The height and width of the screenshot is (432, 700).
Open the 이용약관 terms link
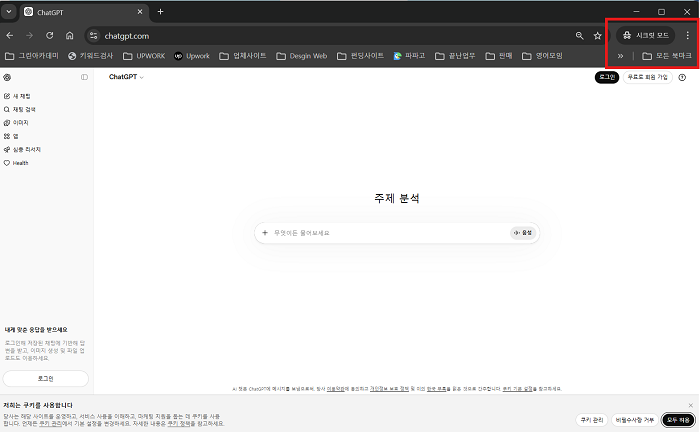336,389
